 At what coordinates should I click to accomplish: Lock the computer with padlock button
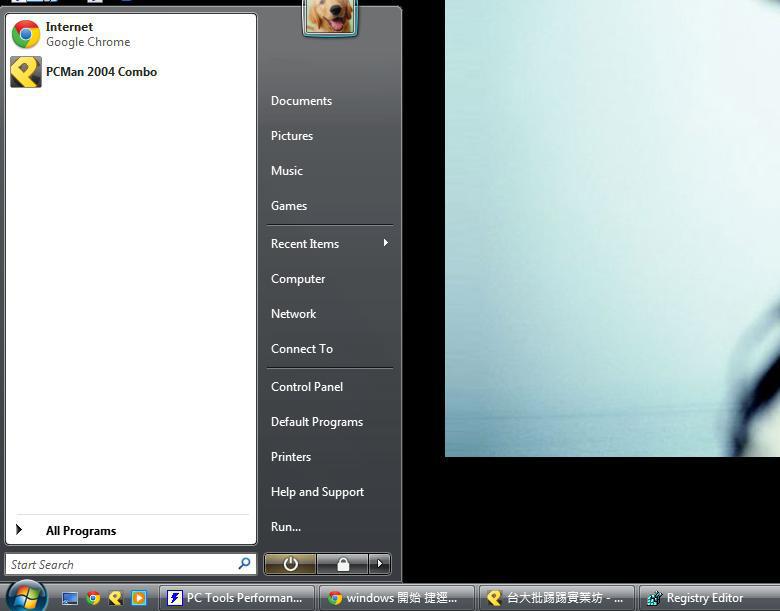coord(343,564)
